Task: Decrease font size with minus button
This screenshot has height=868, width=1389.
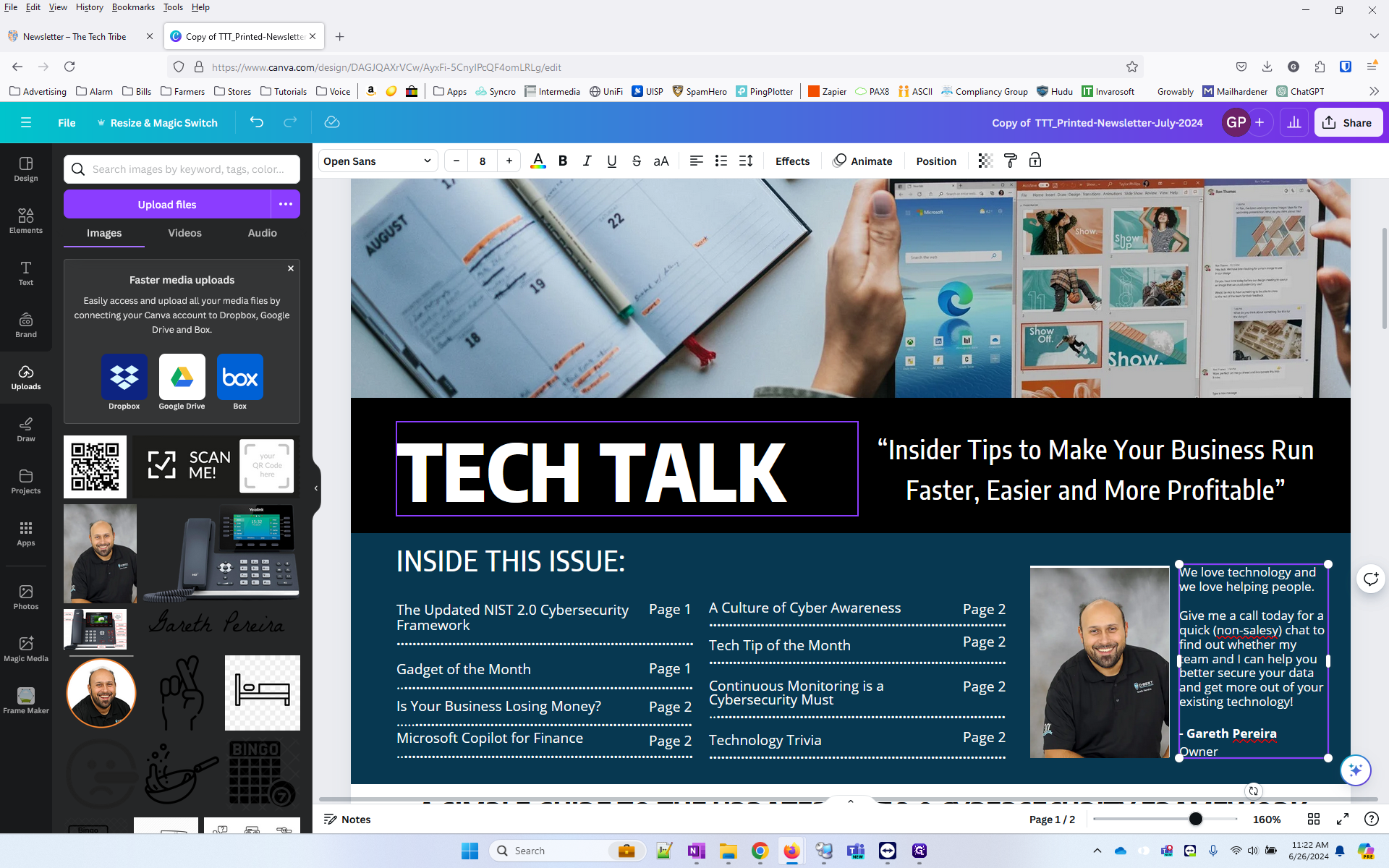Action: [x=456, y=161]
